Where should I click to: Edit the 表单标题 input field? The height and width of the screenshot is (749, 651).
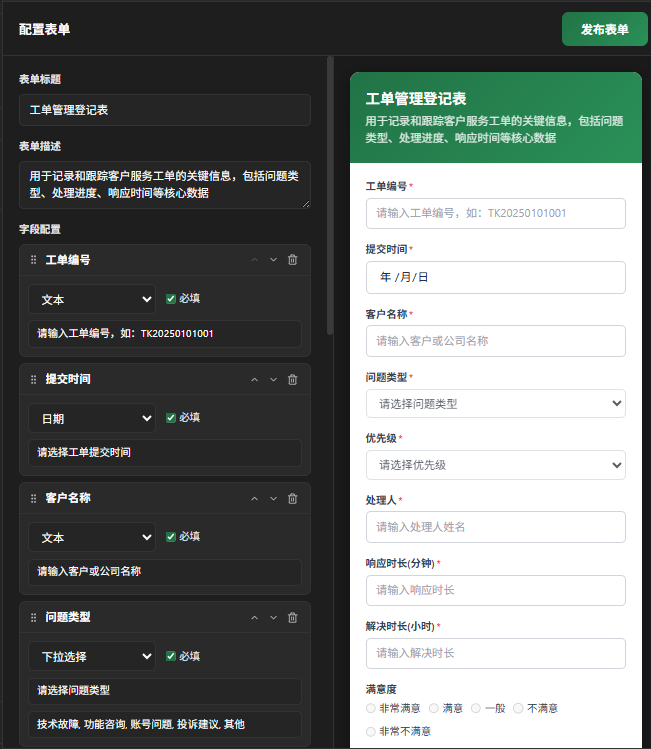165,110
